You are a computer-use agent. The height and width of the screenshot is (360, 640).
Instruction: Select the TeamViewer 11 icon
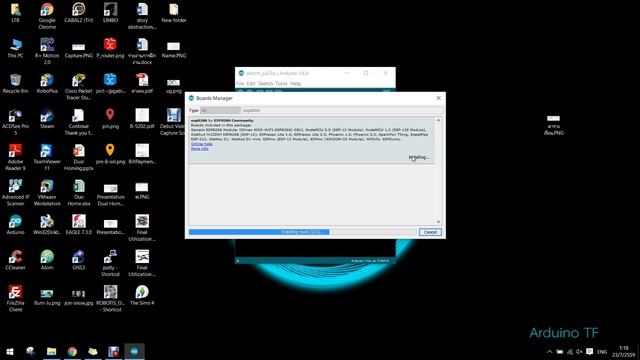pos(47,158)
